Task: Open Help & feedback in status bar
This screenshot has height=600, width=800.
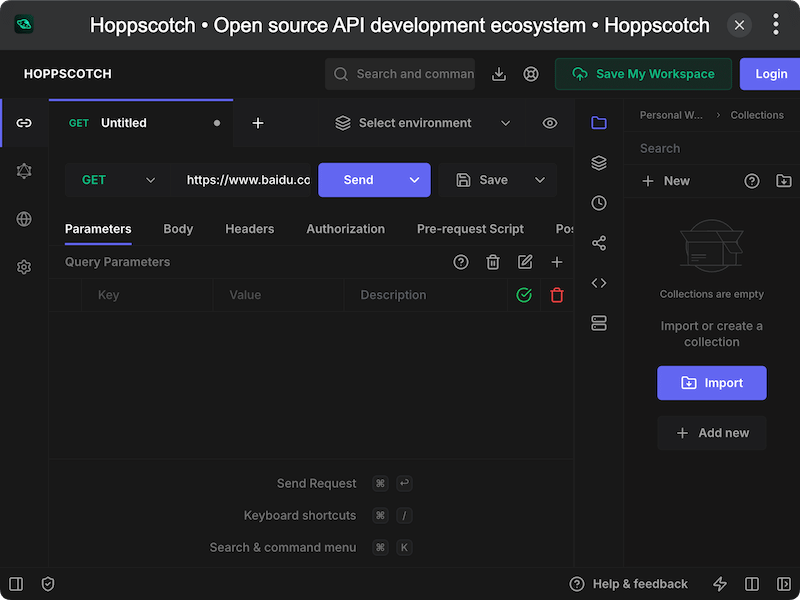Action: point(629,584)
